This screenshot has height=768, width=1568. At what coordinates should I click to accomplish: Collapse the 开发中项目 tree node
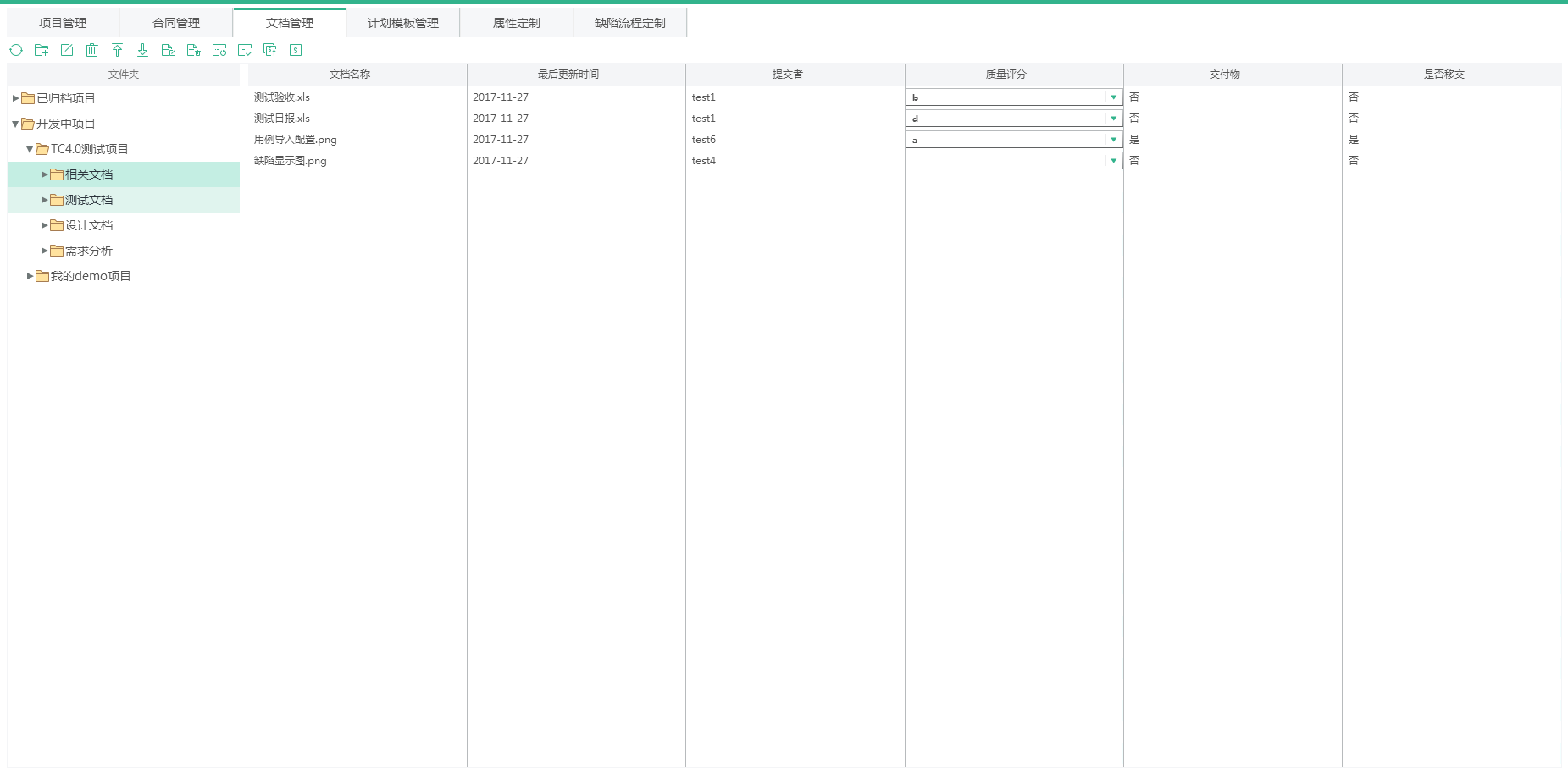[15, 124]
